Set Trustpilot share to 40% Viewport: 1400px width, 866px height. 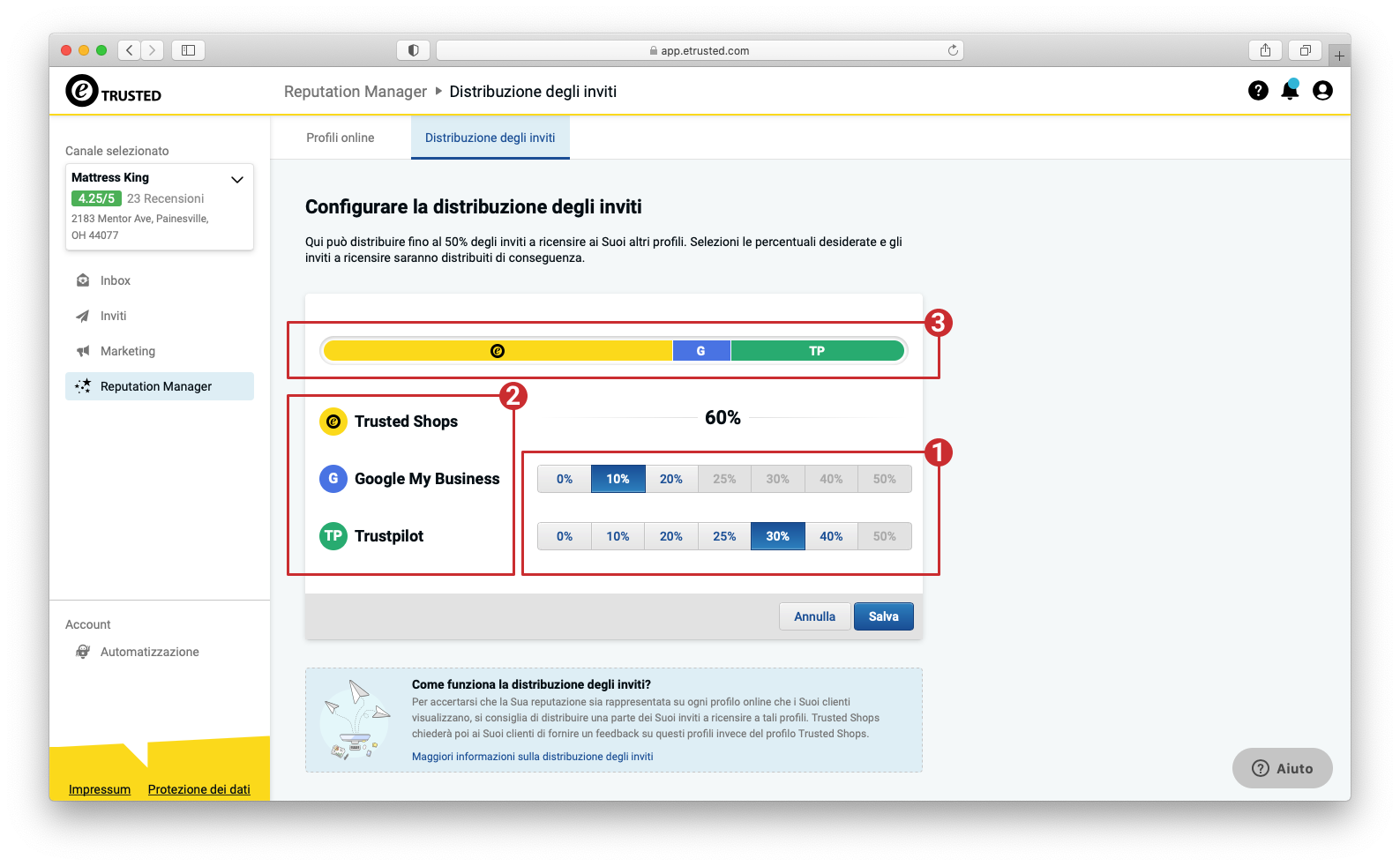tap(831, 536)
